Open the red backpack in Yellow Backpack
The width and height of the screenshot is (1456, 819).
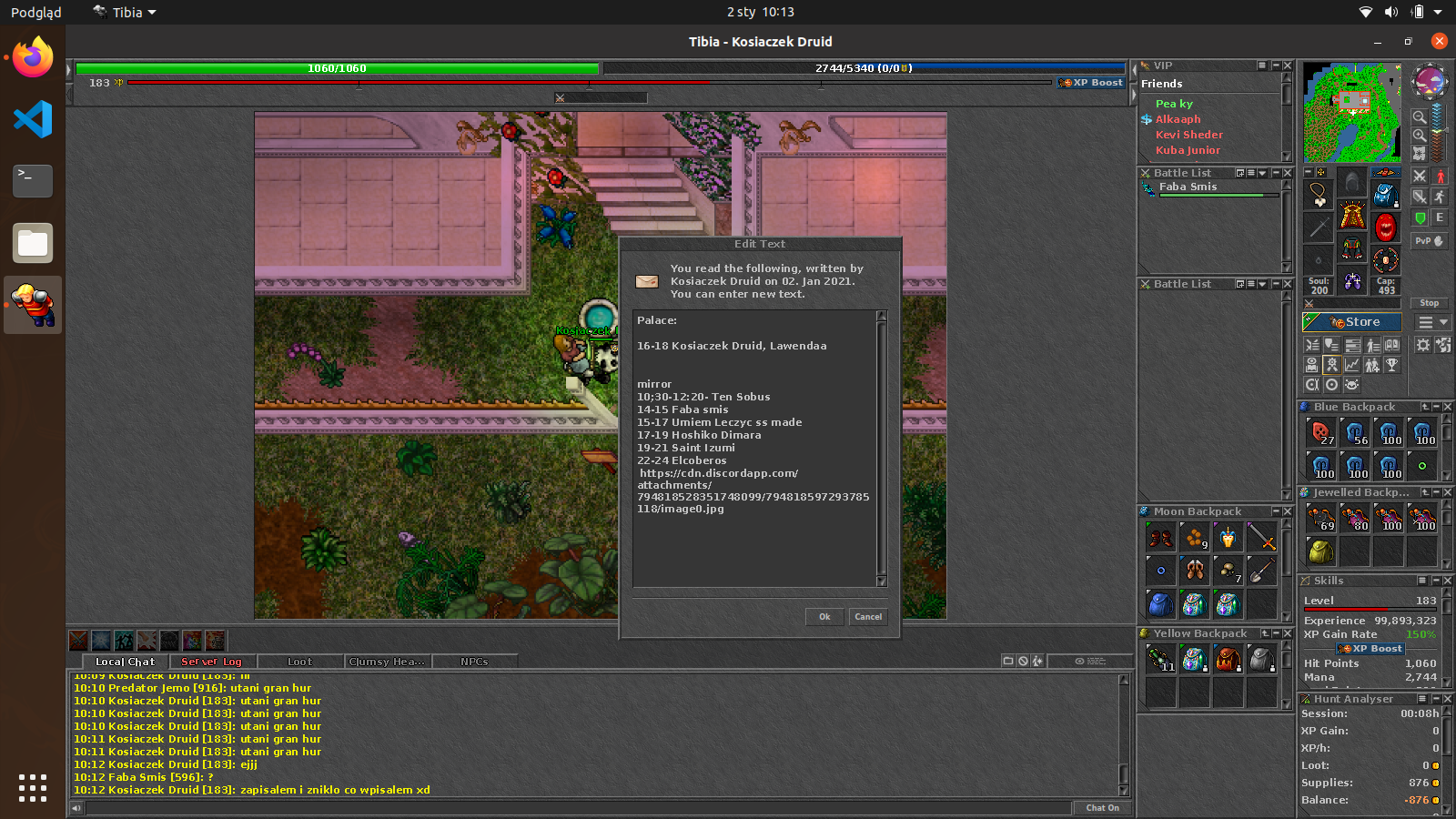(x=1228, y=658)
